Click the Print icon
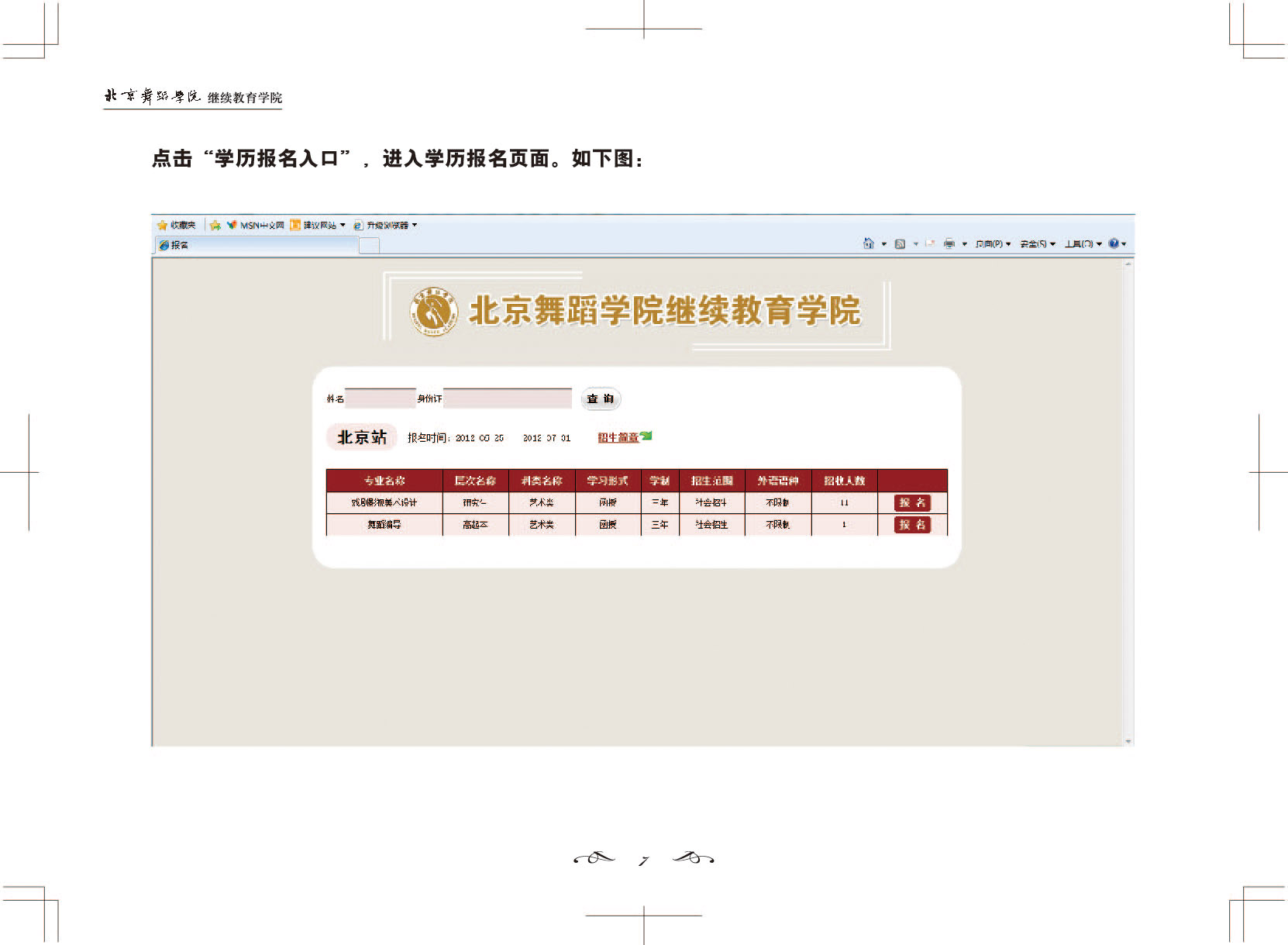Viewport: 1288px width, 945px height. (x=949, y=244)
